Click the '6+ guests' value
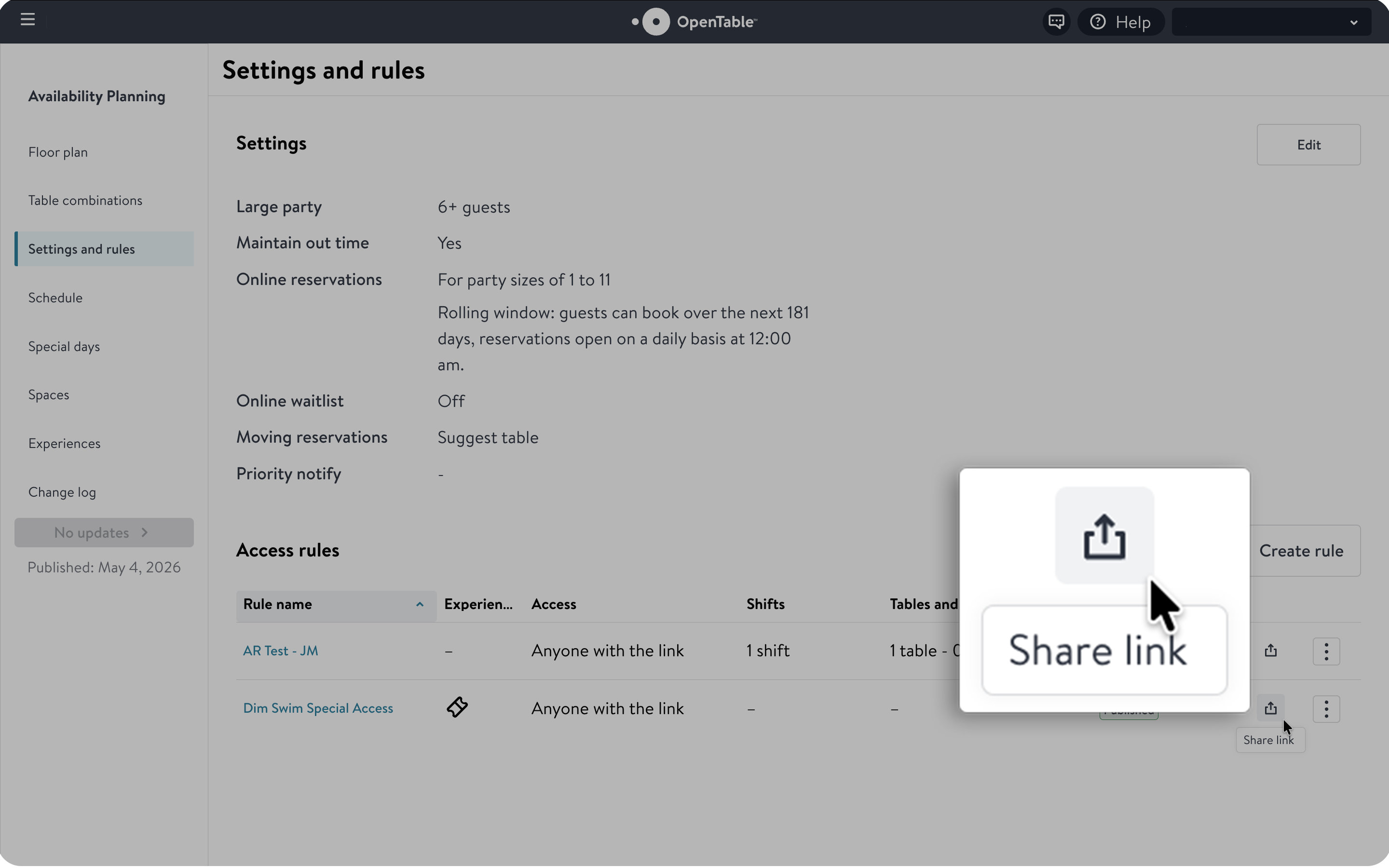 tap(474, 207)
